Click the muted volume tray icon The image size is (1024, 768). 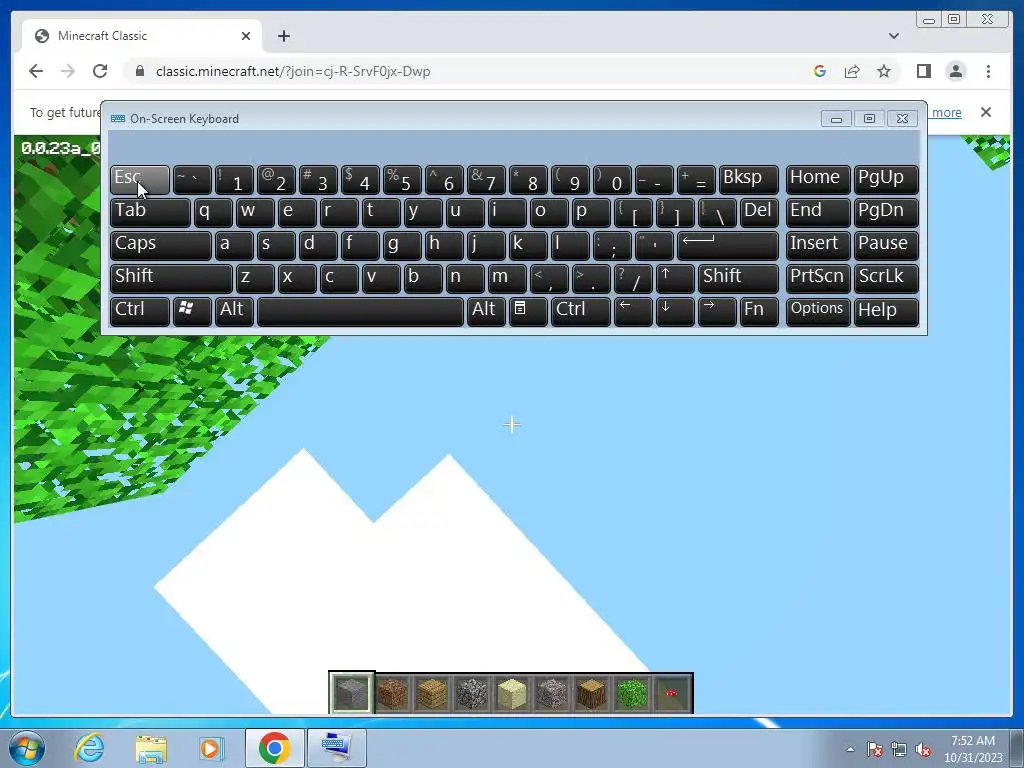pos(923,749)
